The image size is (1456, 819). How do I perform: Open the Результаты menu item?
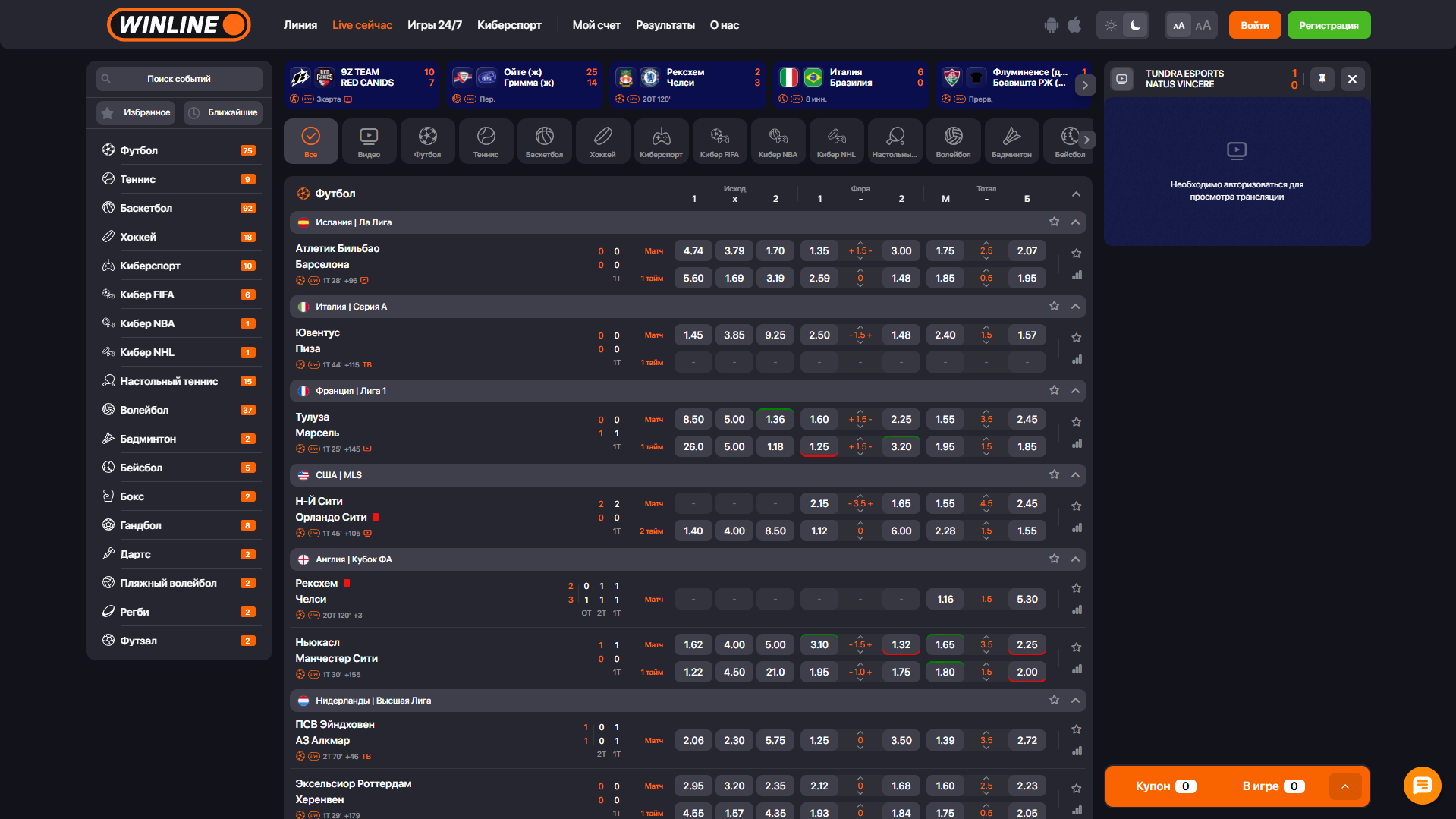coord(665,25)
